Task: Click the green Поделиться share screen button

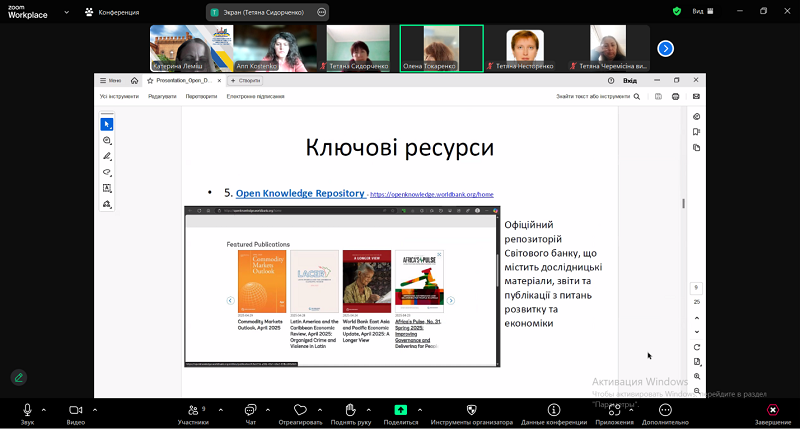Action: [400, 411]
